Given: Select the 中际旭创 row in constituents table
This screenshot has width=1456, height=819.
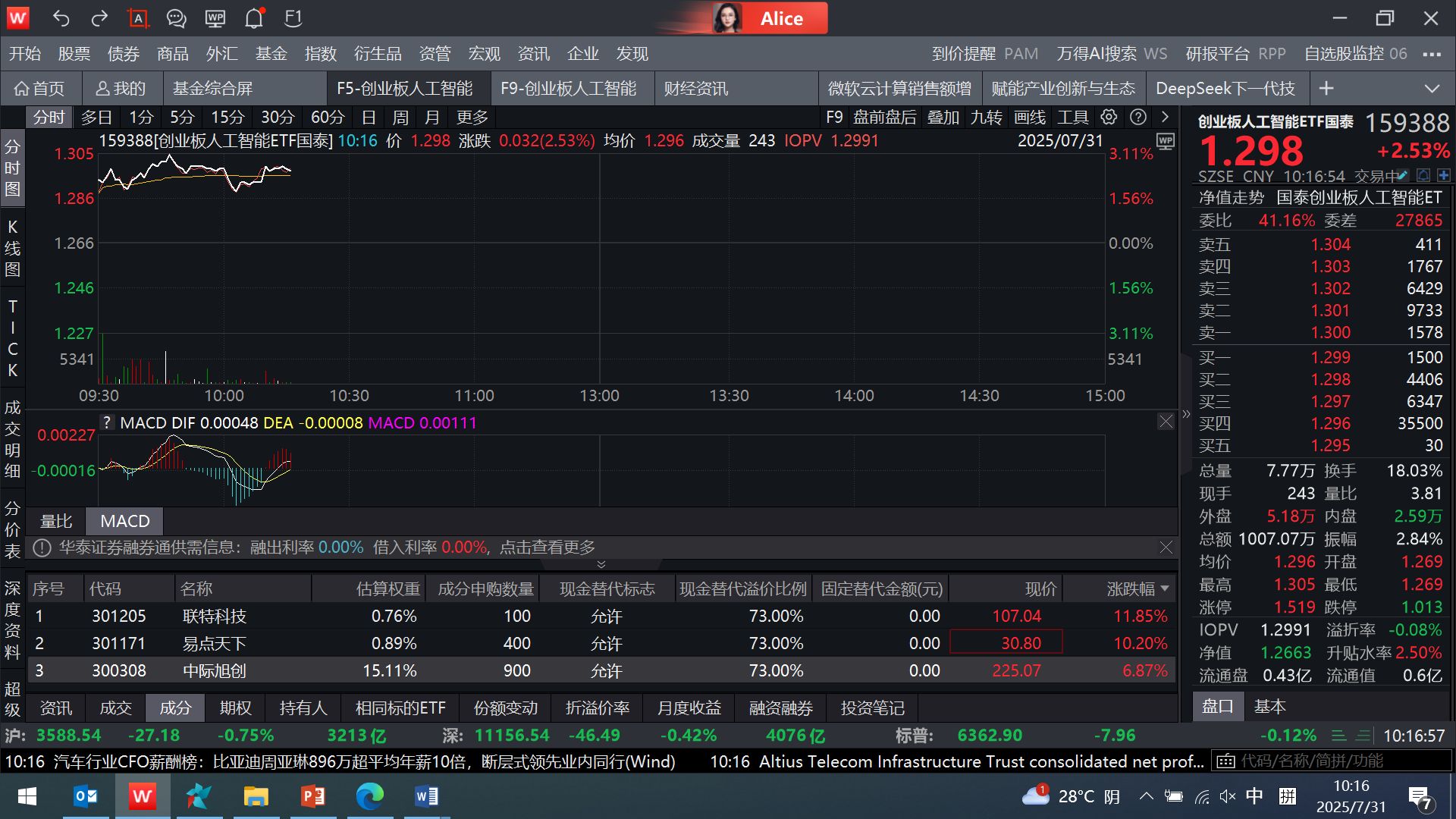Looking at the screenshot, I should [x=602, y=670].
